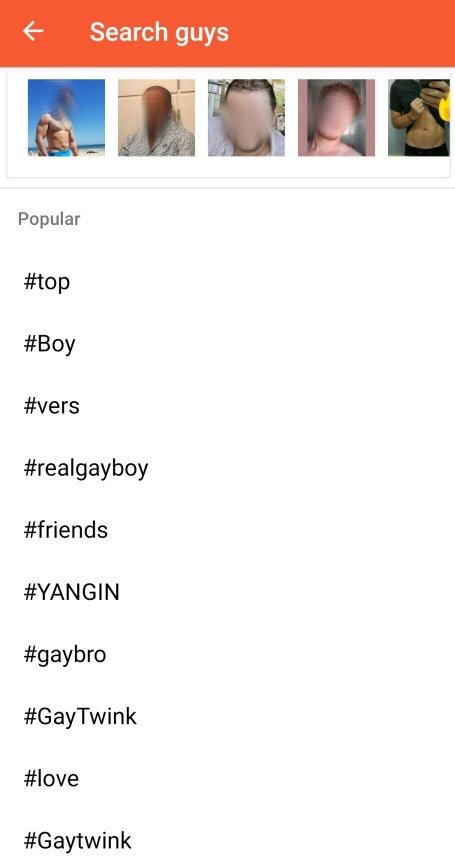Open the patterned shirt profile thumbnail

(x=157, y=118)
